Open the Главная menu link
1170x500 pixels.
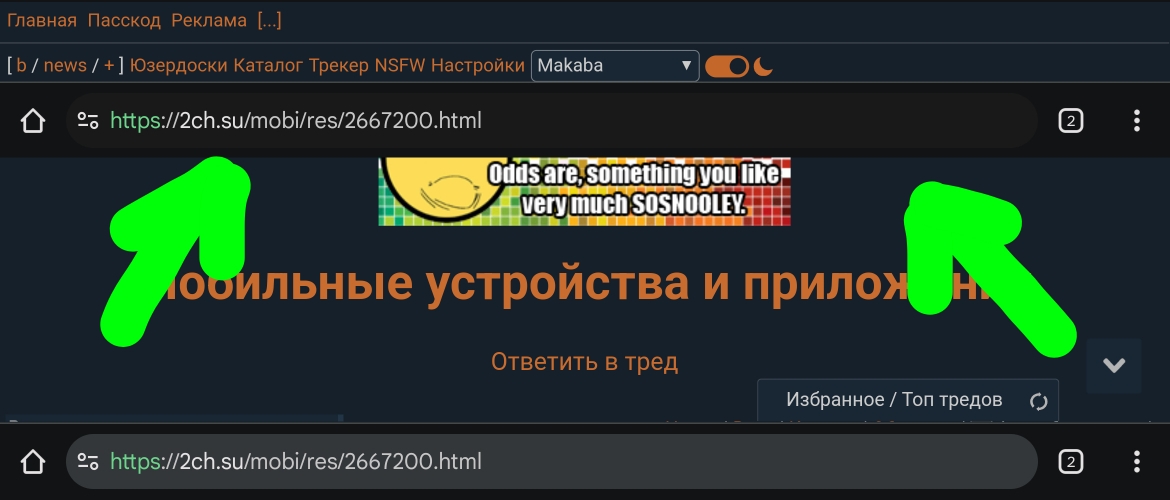pyautogui.click(x=42, y=21)
